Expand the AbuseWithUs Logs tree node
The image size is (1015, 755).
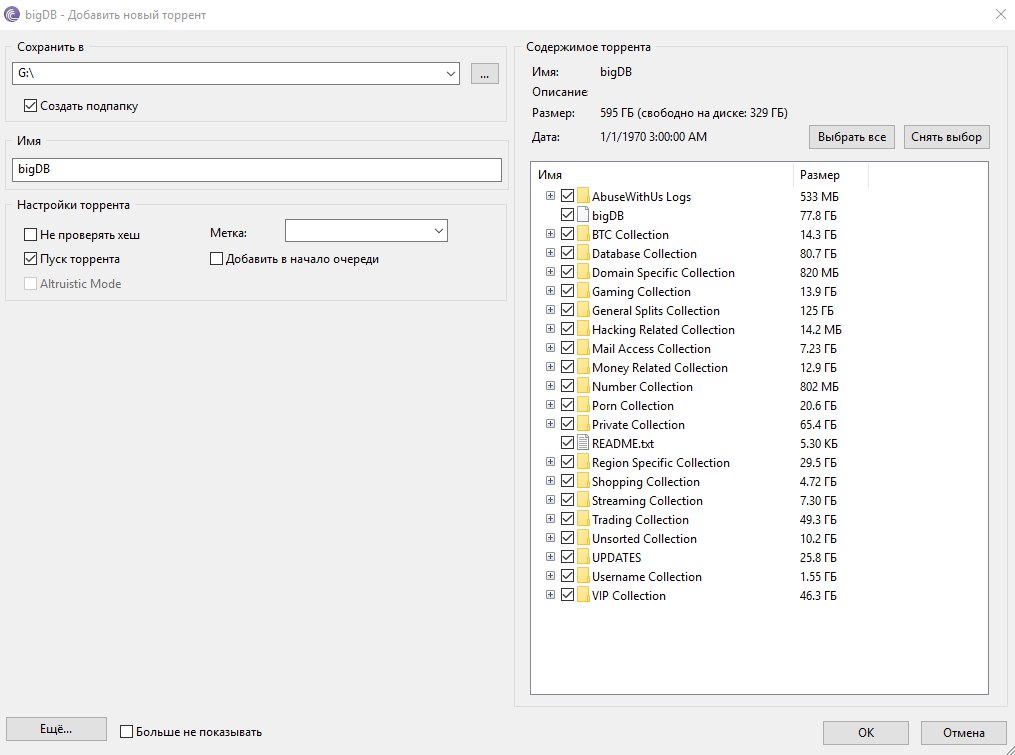[x=550, y=196]
